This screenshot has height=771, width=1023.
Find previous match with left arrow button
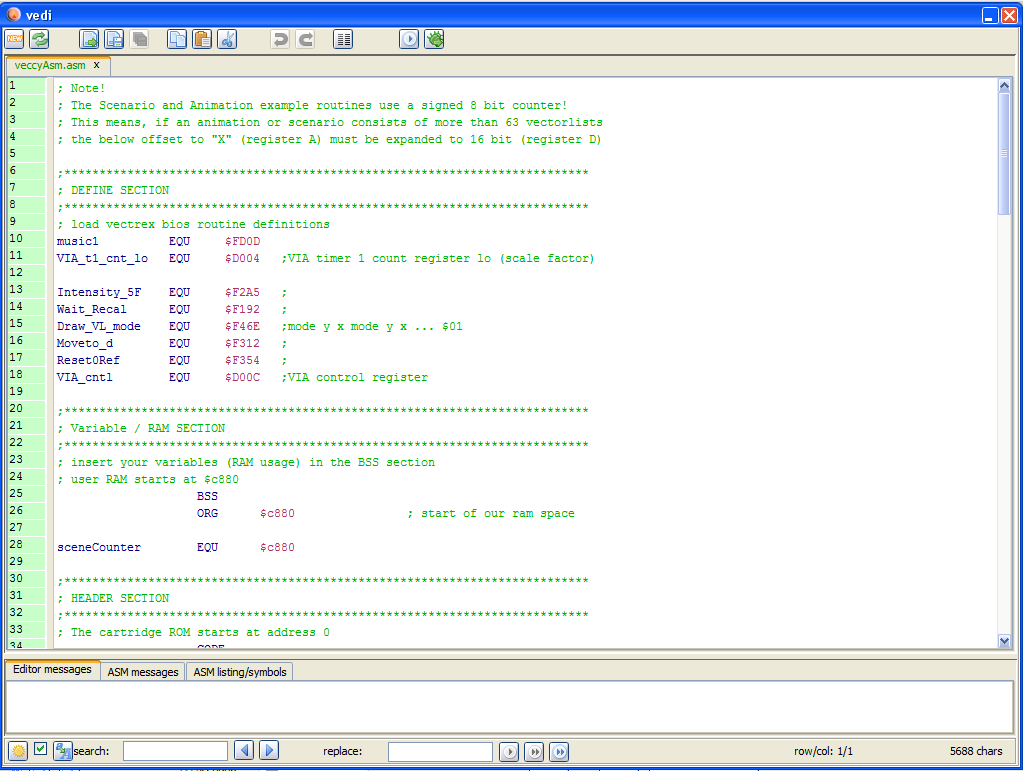pos(244,751)
